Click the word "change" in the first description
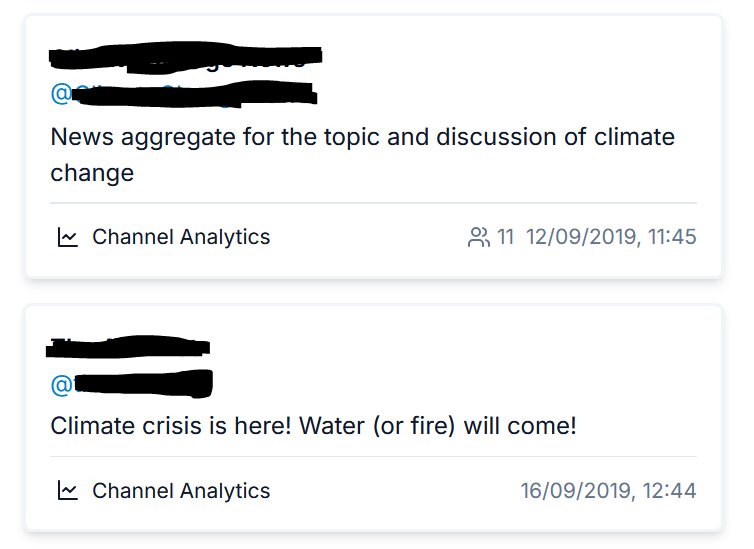Viewport: 754px width, 549px height. 92,173
